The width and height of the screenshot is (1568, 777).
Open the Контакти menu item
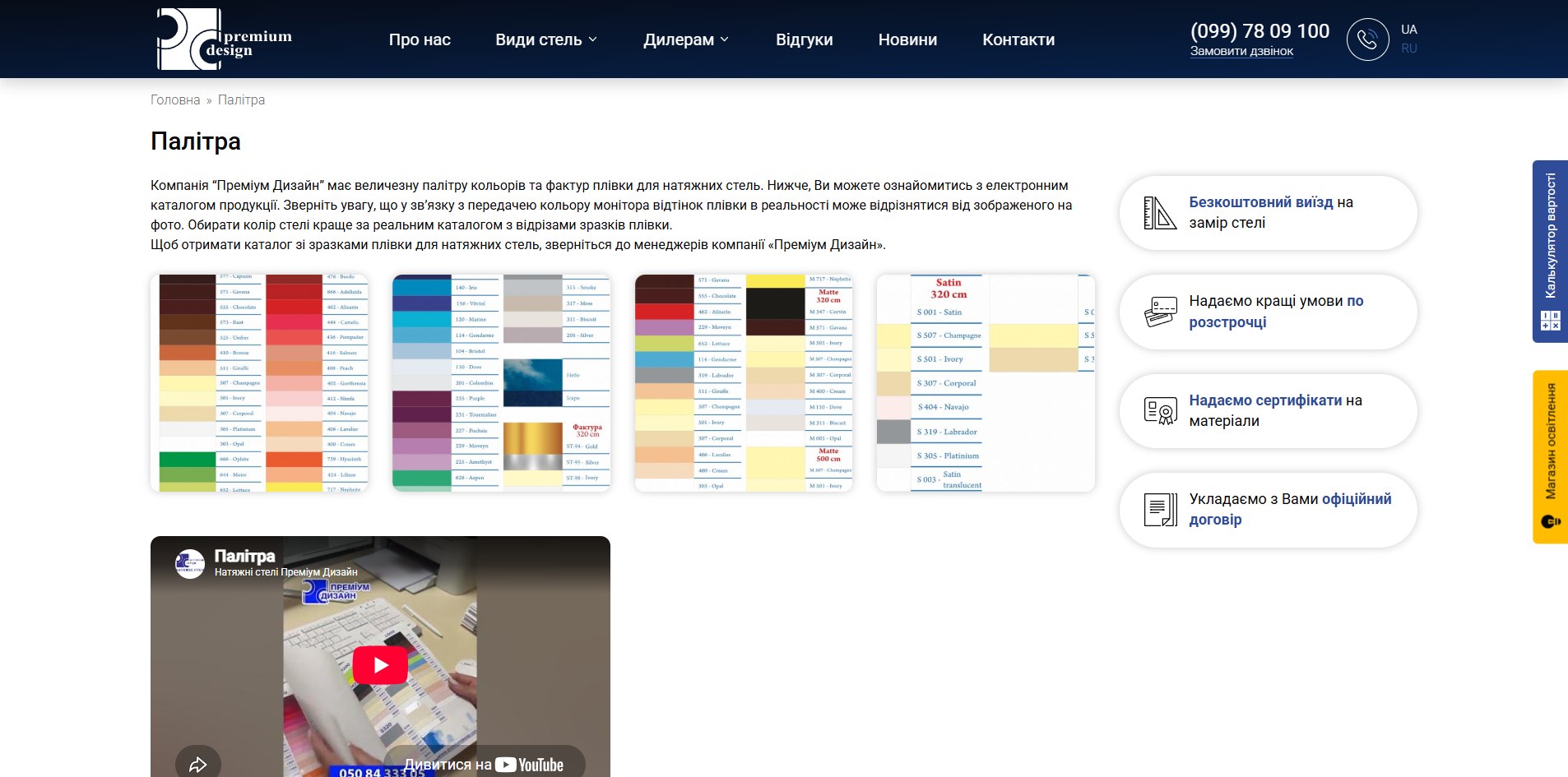pyautogui.click(x=1018, y=39)
